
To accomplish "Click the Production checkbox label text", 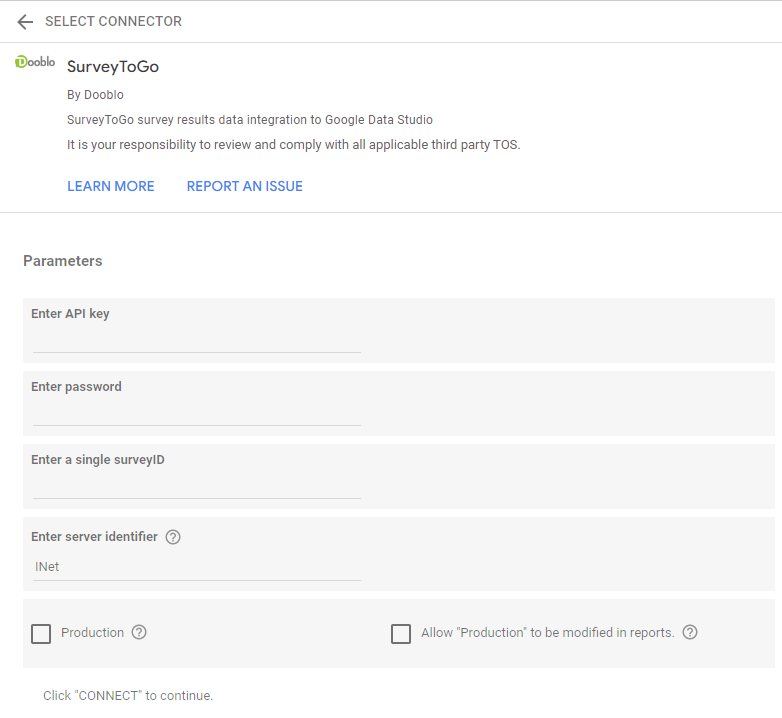I will pyautogui.click(x=92, y=632).
